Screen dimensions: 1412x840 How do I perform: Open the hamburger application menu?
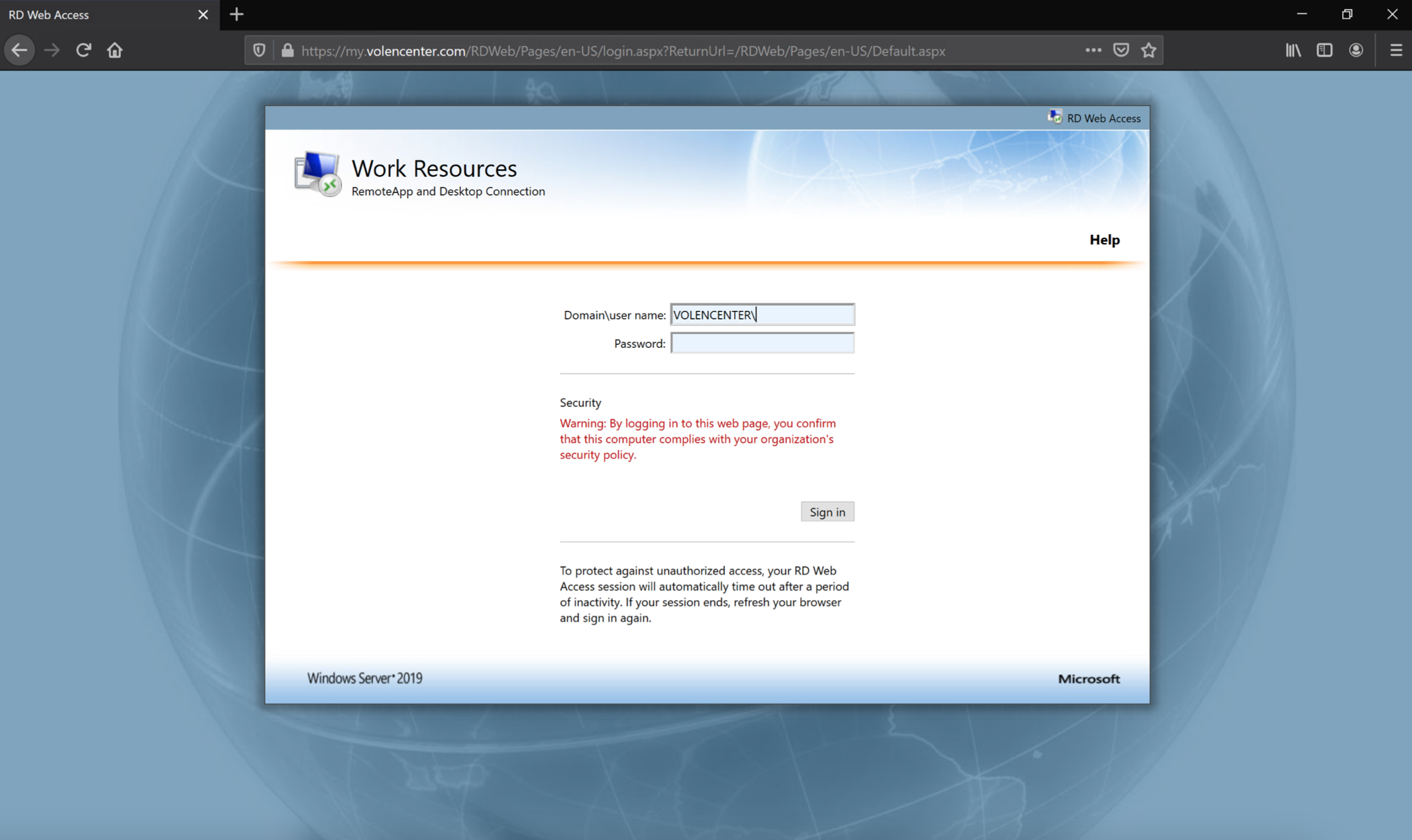(x=1395, y=50)
